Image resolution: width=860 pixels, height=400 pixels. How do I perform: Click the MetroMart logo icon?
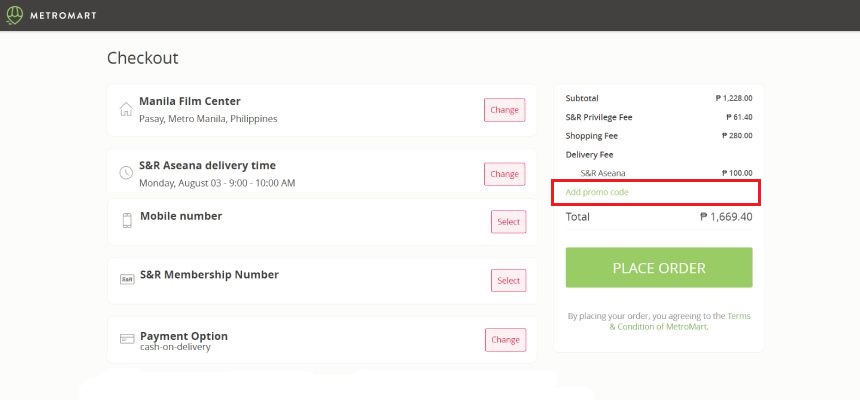pos(14,15)
